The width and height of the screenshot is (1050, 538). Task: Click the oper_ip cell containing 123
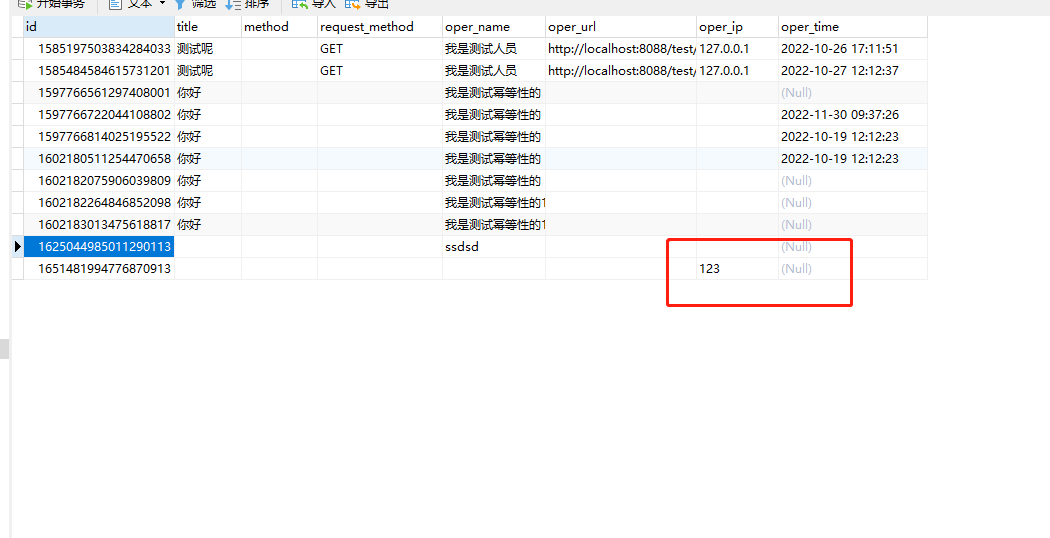point(737,269)
